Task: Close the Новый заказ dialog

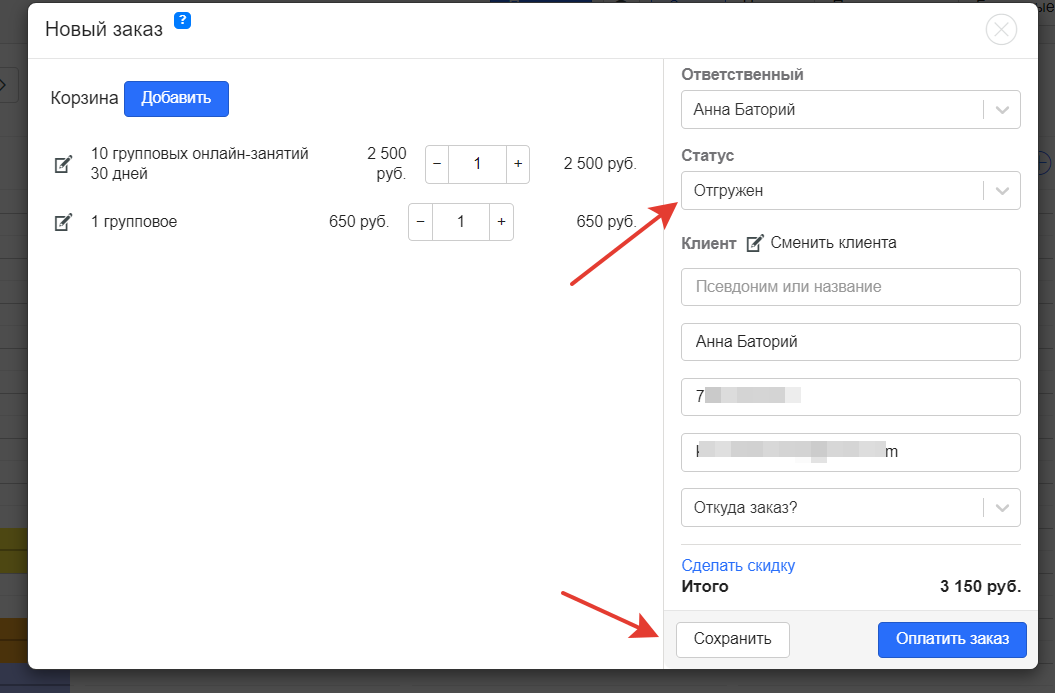Action: (1001, 30)
